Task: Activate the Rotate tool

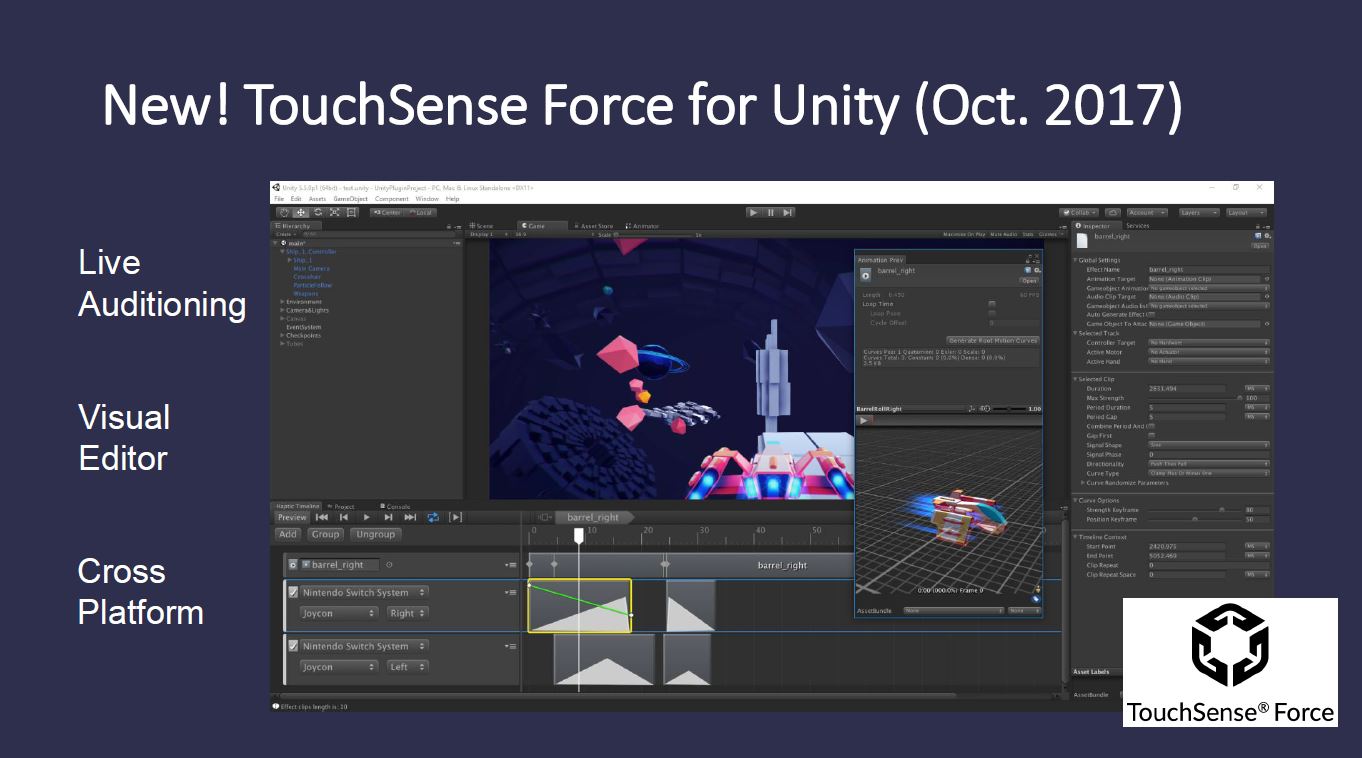Action: pyautogui.click(x=318, y=212)
